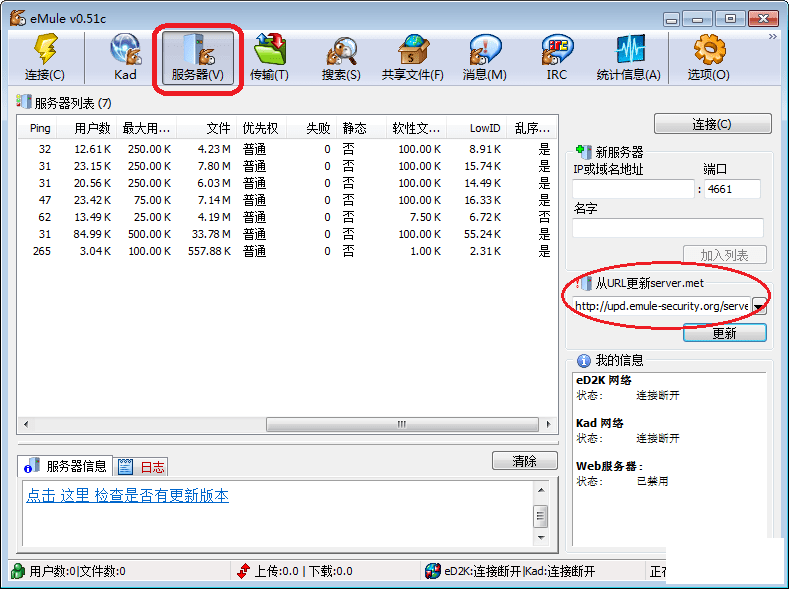Open the Transfers (传输) toolbar icon
This screenshot has height=589, width=789.
(270, 49)
